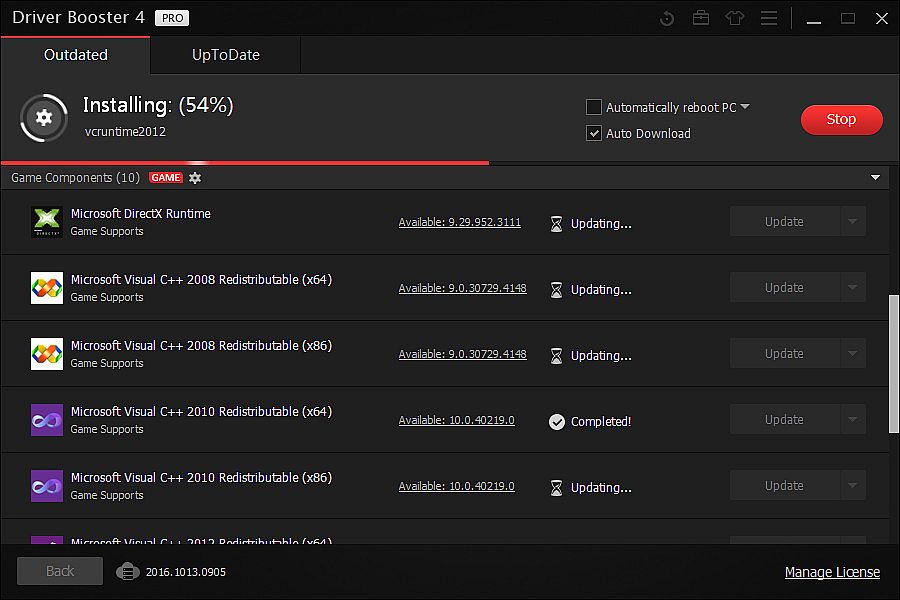Click the skin shirt icon
This screenshot has width=900, height=600.
[x=735, y=18]
